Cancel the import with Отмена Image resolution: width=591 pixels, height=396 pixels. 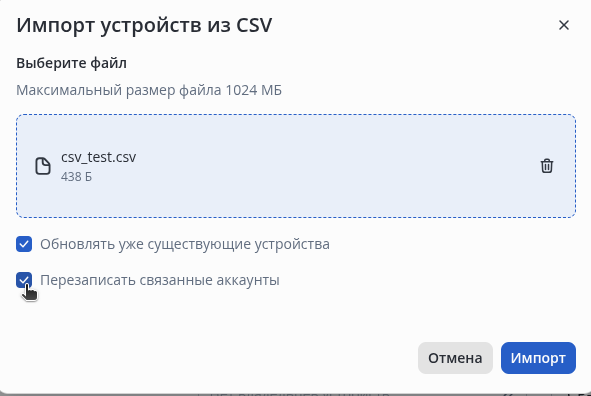455,358
